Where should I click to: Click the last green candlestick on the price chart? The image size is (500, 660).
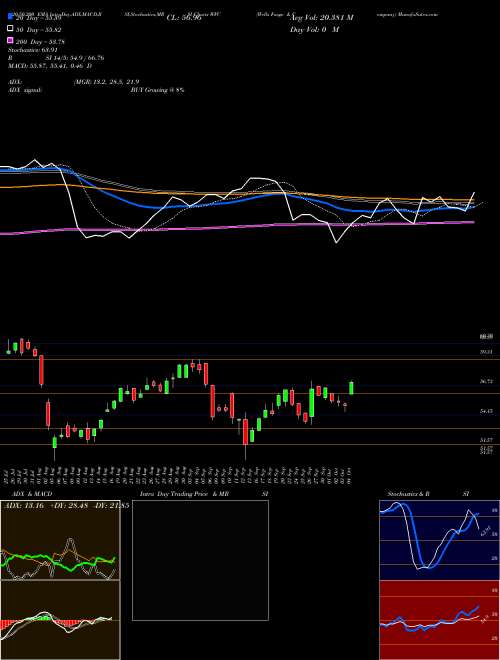click(x=351, y=388)
